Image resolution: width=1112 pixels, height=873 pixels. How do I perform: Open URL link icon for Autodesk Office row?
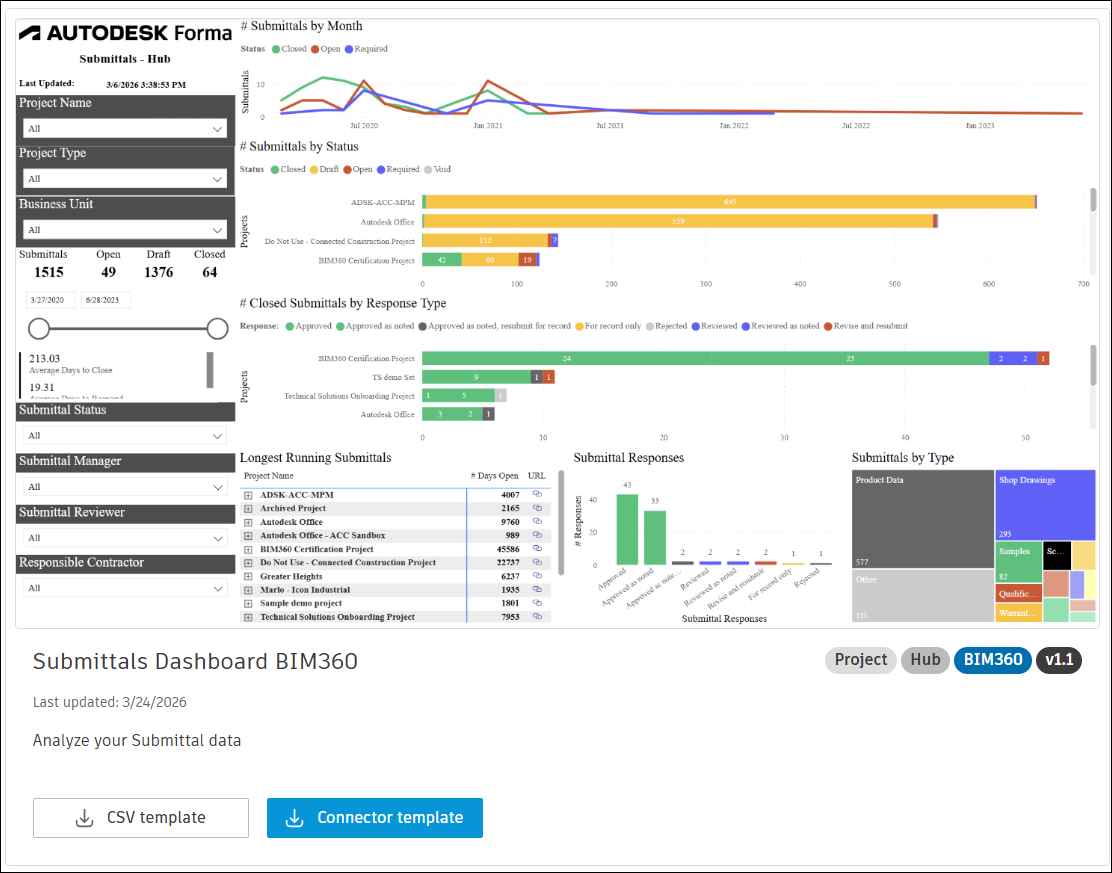point(537,521)
